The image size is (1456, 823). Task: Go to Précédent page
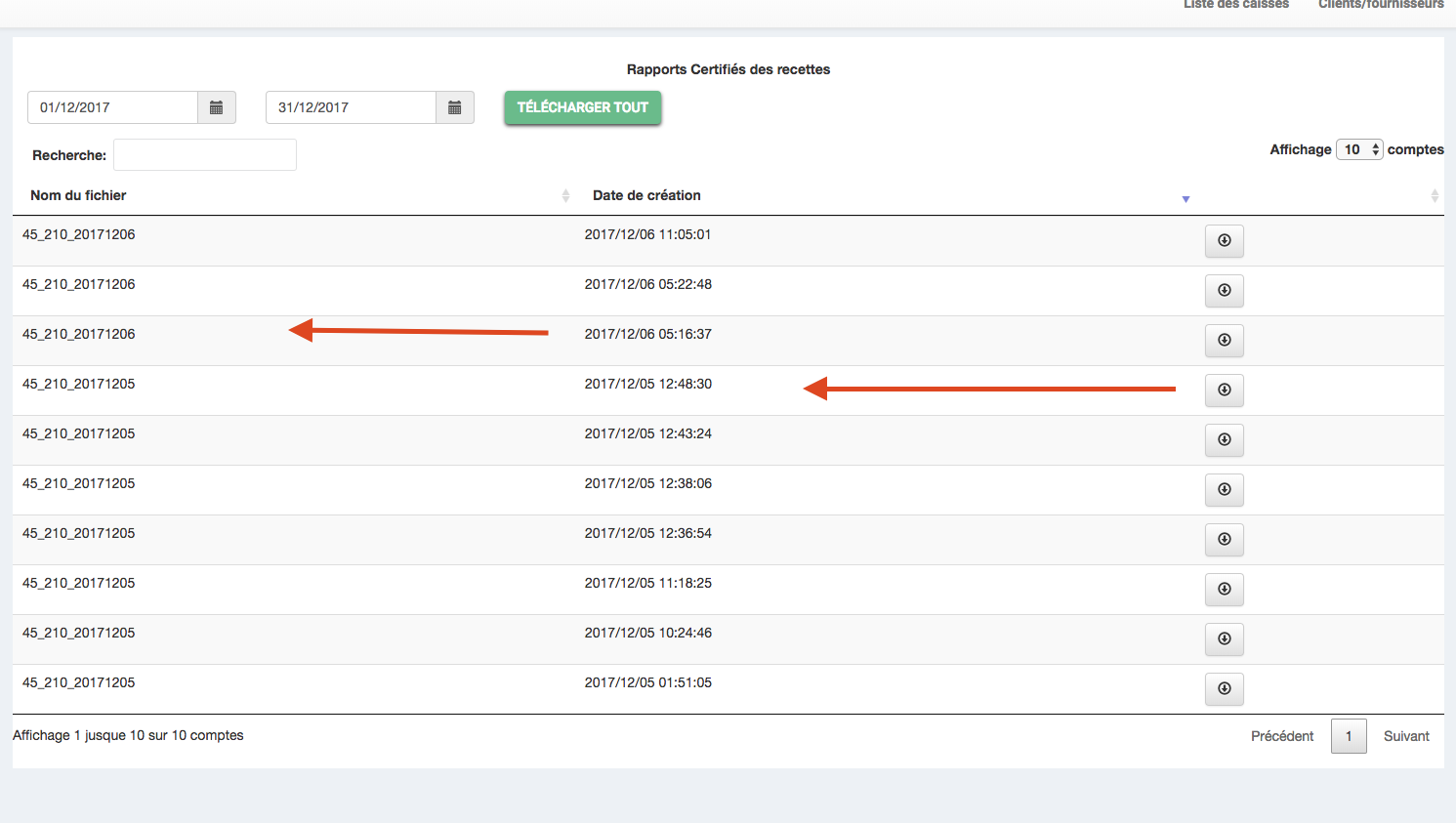tap(1282, 736)
